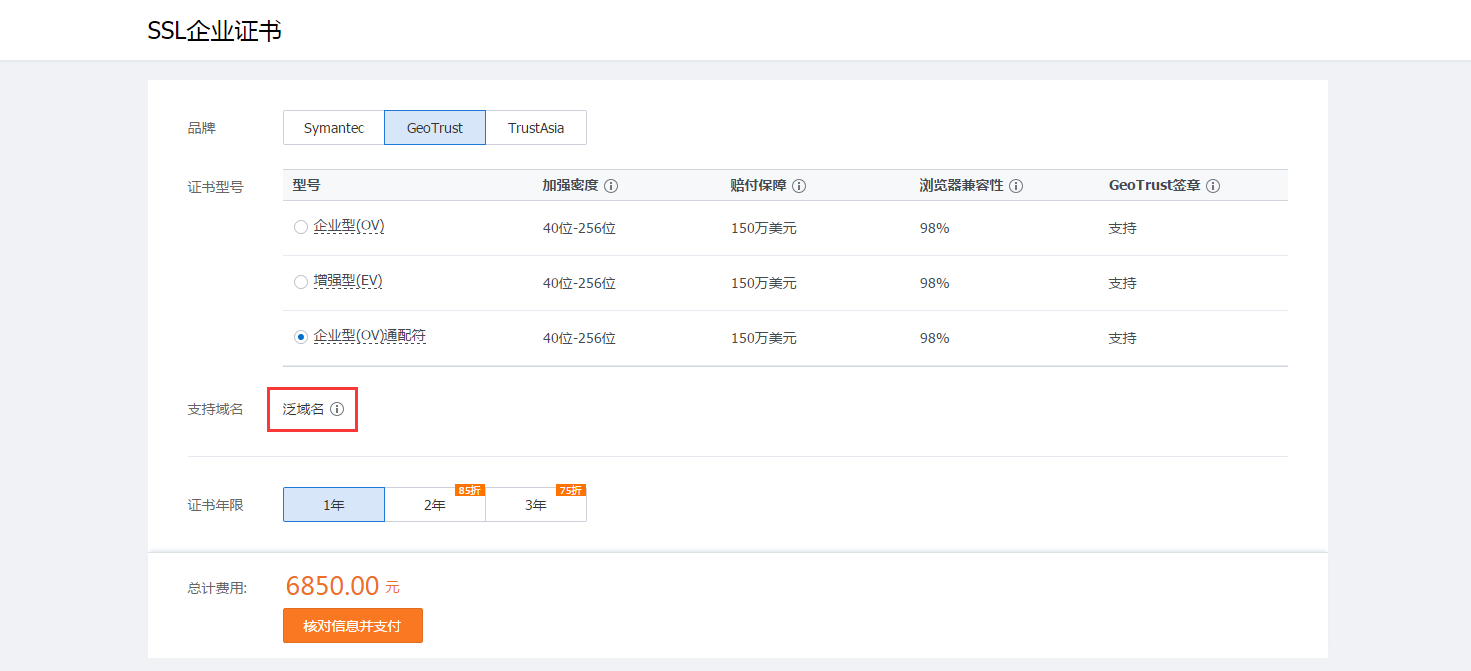Image resolution: width=1471 pixels, height=671 pixels.
Task: Click info icon beside GeoTrust签章 header
Action: pyautogui.click(x=1213, y=186)
